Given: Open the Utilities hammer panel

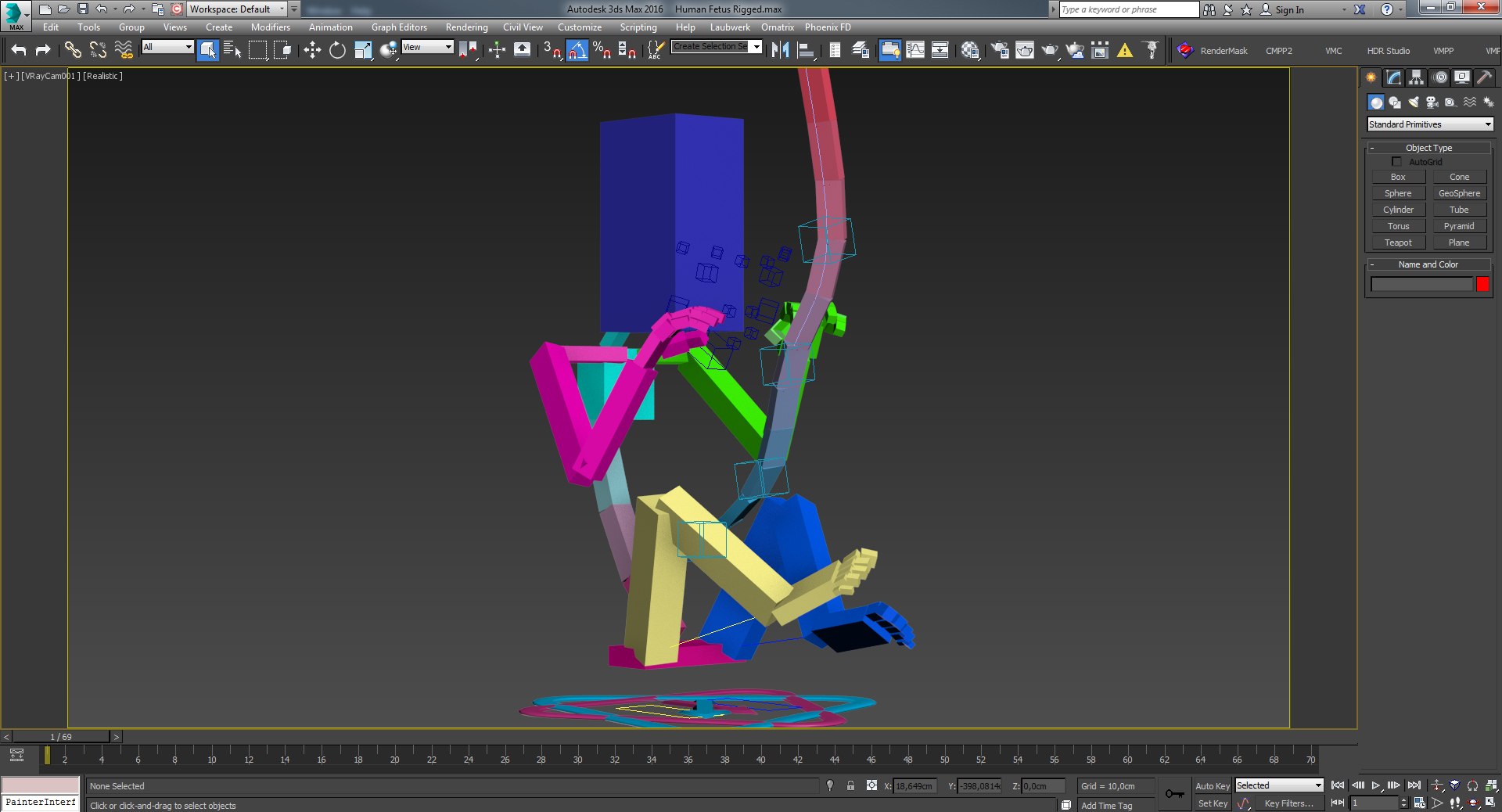Looking at the screenshot, I should click(1484, 77).
